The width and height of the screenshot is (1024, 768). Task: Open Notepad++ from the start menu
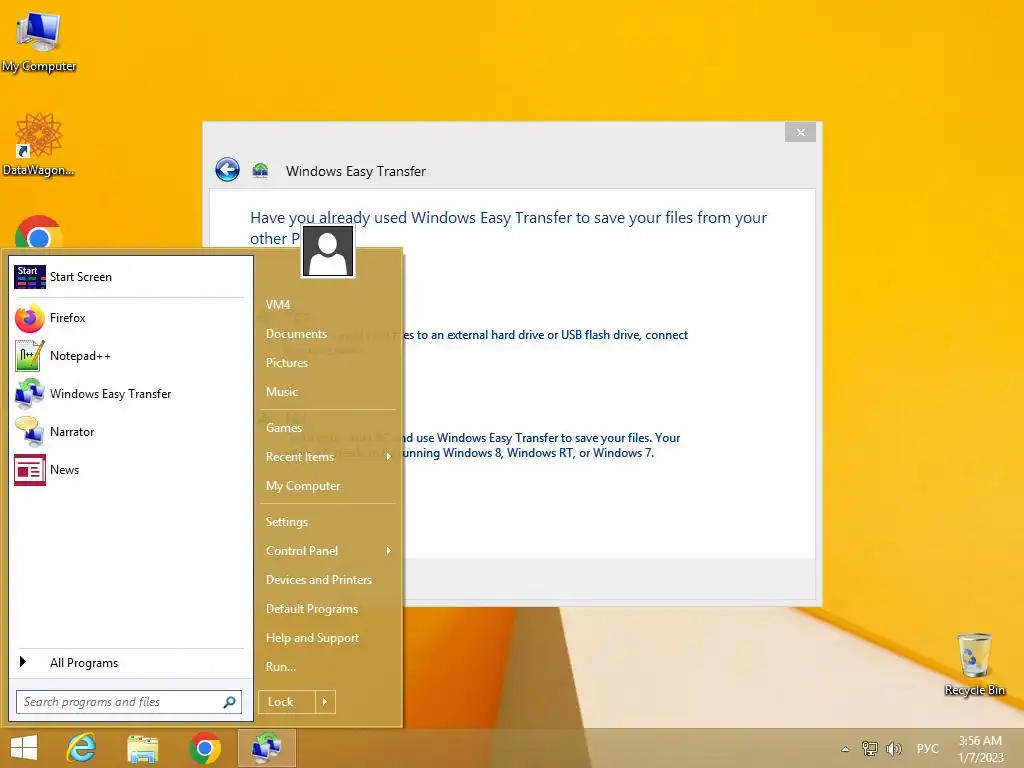(131, 356)
